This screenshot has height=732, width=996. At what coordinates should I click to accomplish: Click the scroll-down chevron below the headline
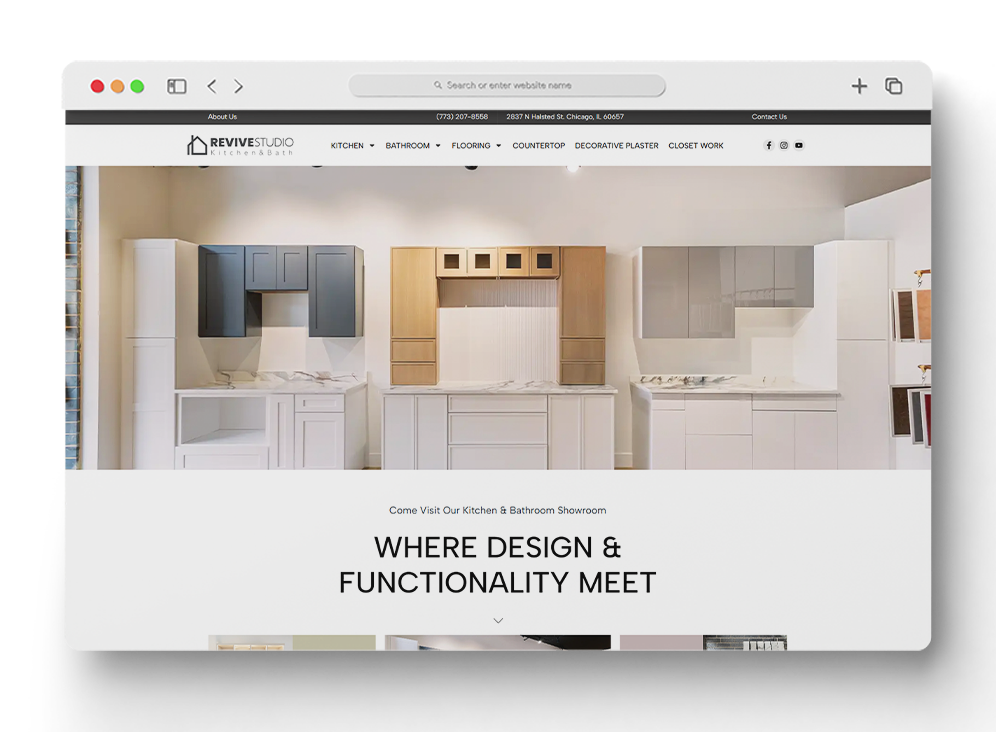(x=498, y=621)
